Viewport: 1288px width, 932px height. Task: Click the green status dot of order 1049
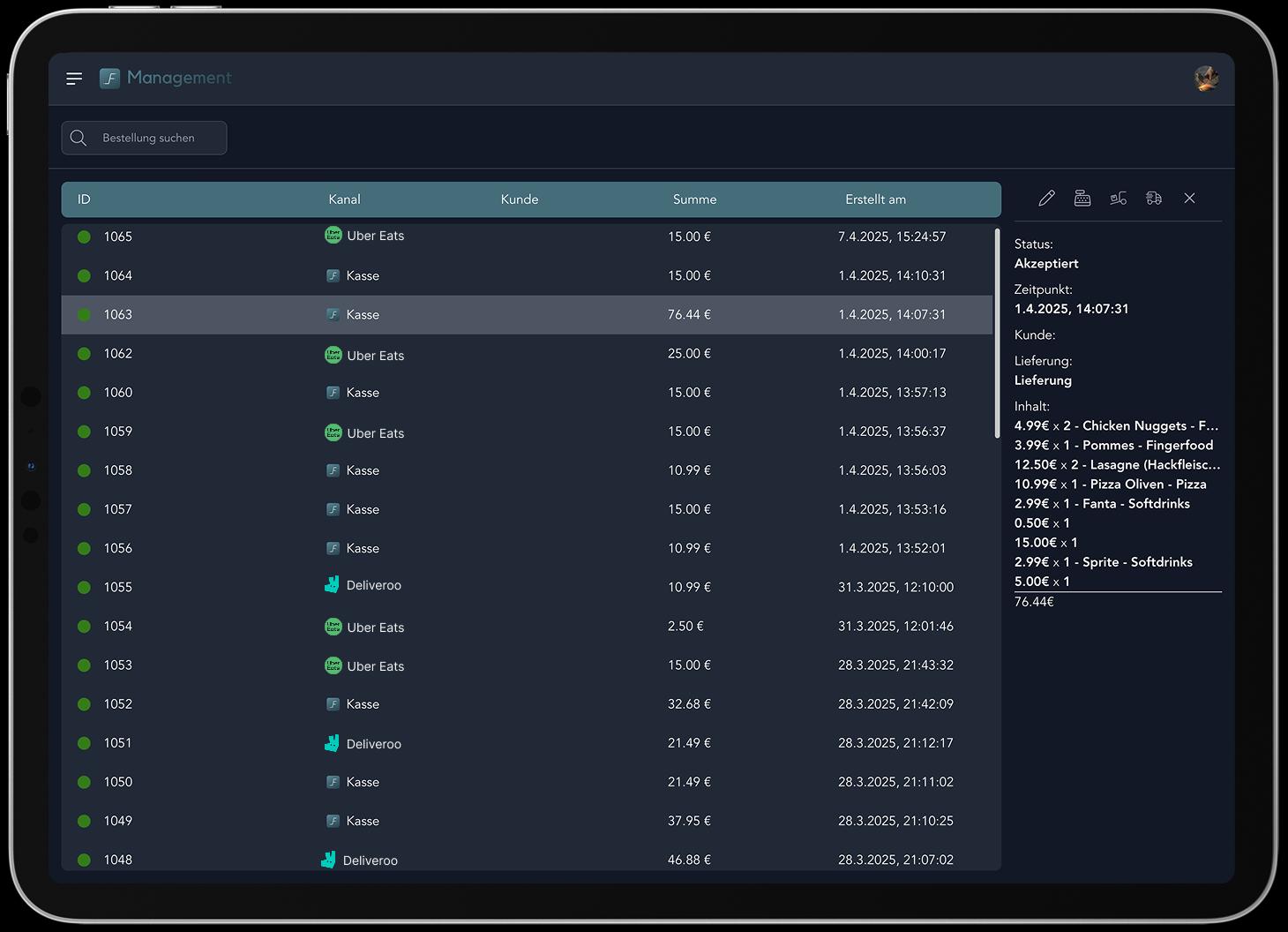[84, 821]
